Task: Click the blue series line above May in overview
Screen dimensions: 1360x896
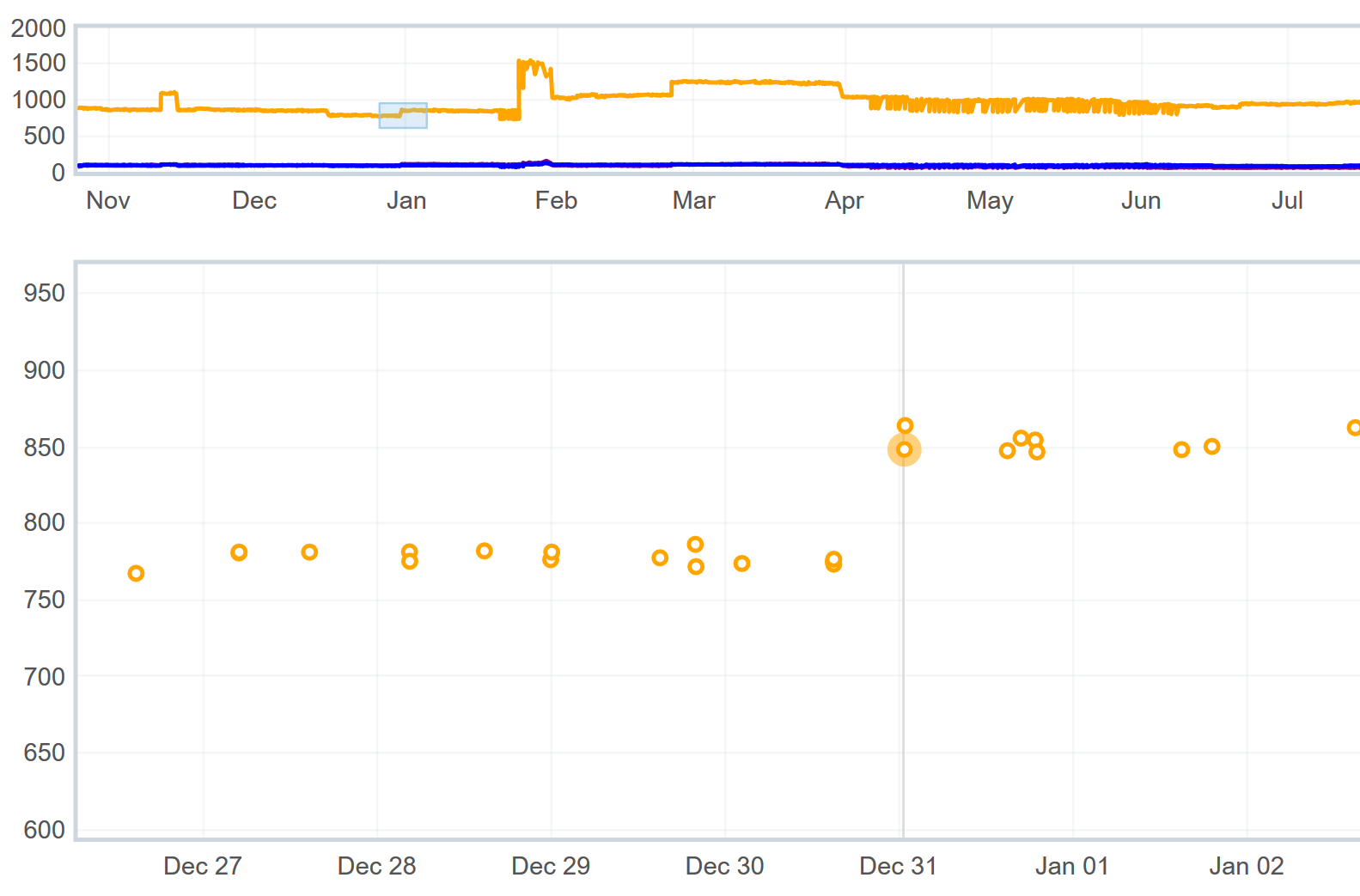Action: (x=990, y=165)
